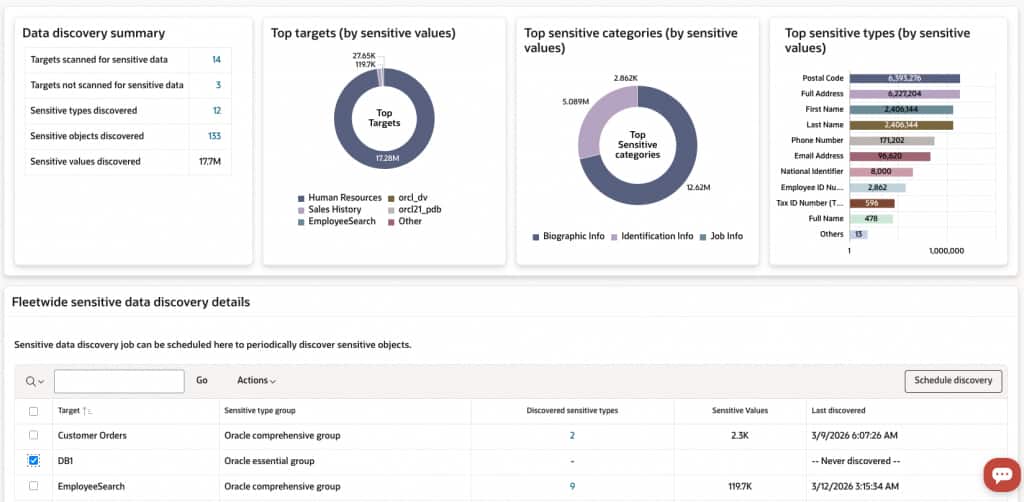Image resolution: width=1024 pixels, height=502 pixels.
Task: Click inside the search text field
Action: click(119, 381)
